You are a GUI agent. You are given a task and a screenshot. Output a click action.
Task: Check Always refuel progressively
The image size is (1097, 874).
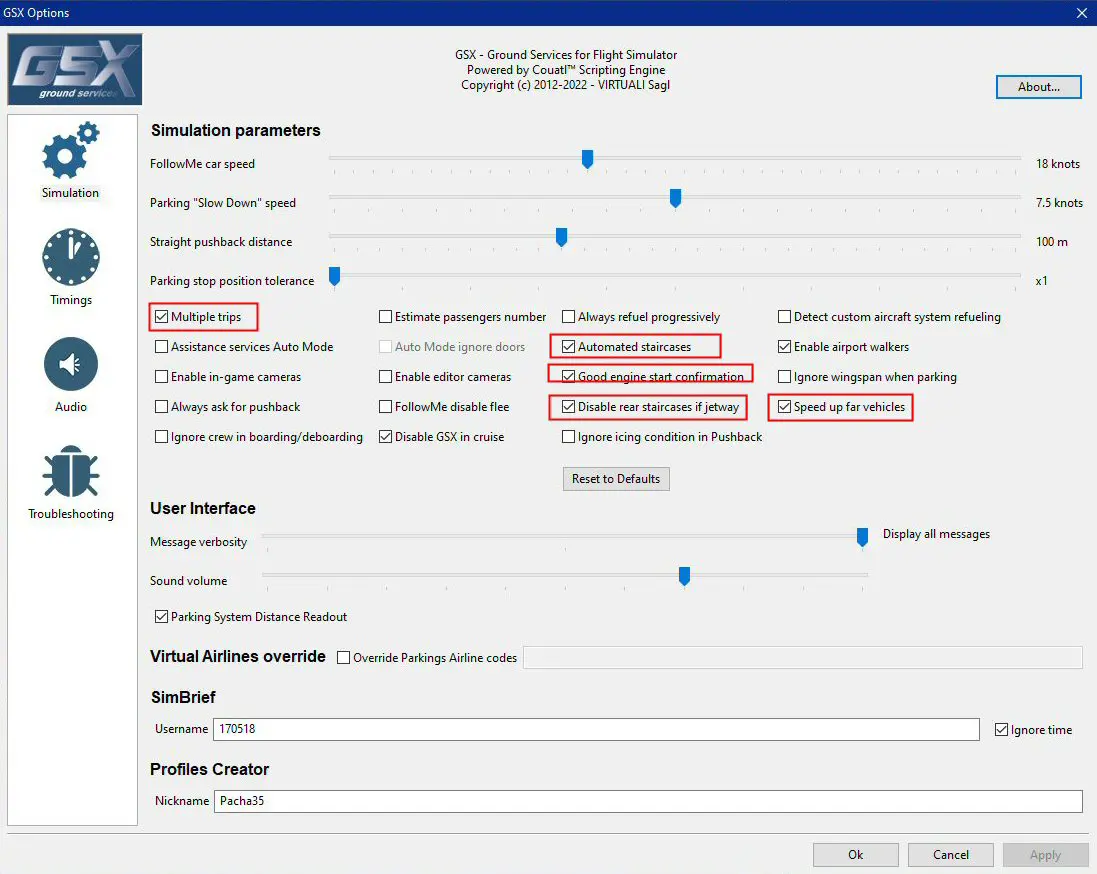click(569, 317)
